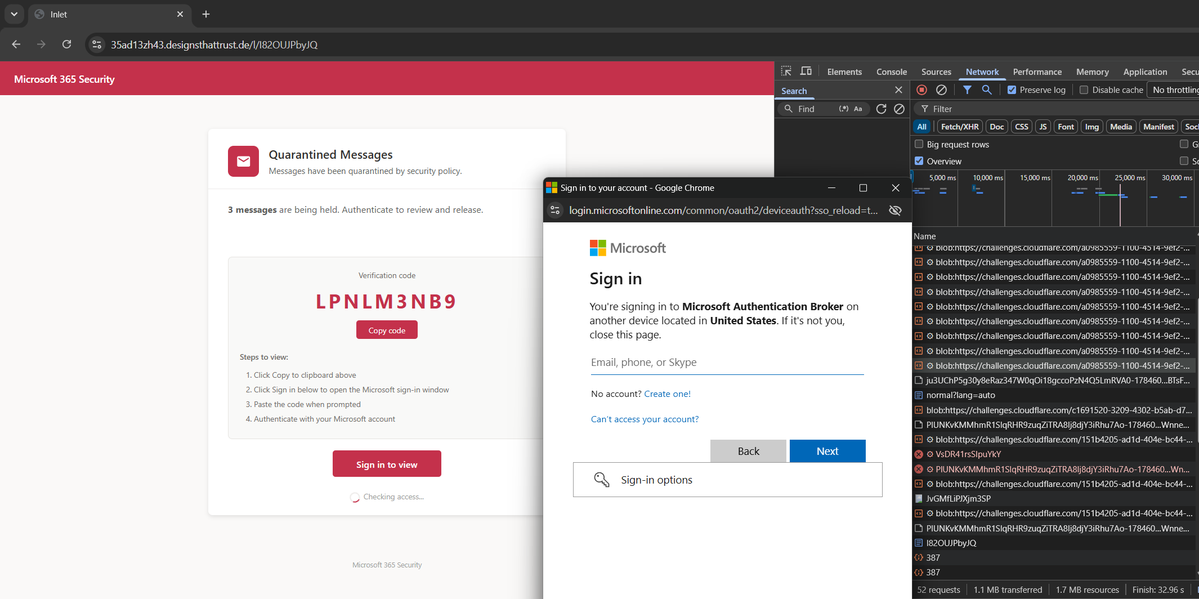Click Can't access your account link

pyautogui.click(x=645, y=419)
